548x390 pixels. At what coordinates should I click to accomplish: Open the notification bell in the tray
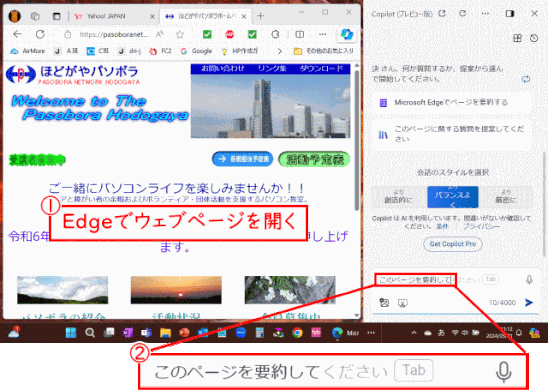pyautogui.click(x=519, y=332)
